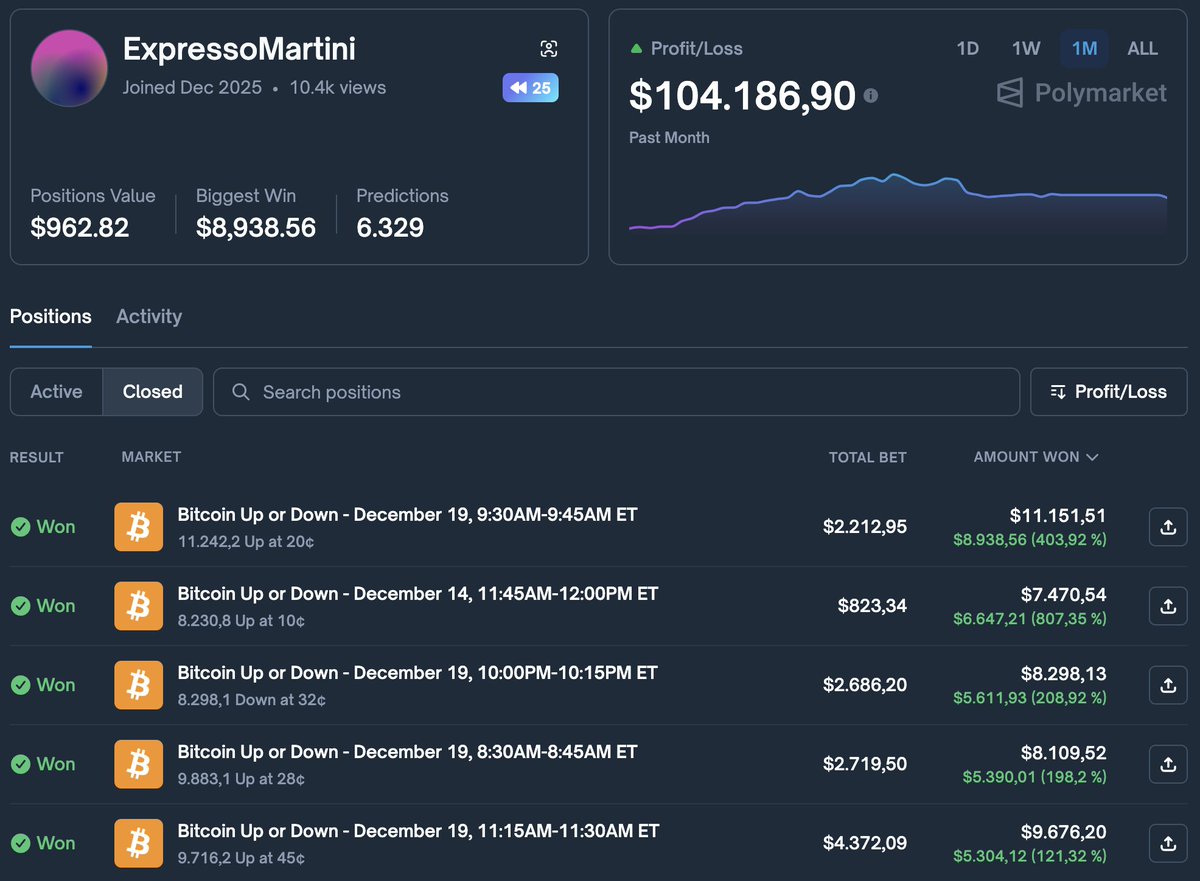Screen dimensions: 1200x881
Task: Click Bitcoin icon of the 11:15AM-11:30AM market
Action: [x=138, y=843]
